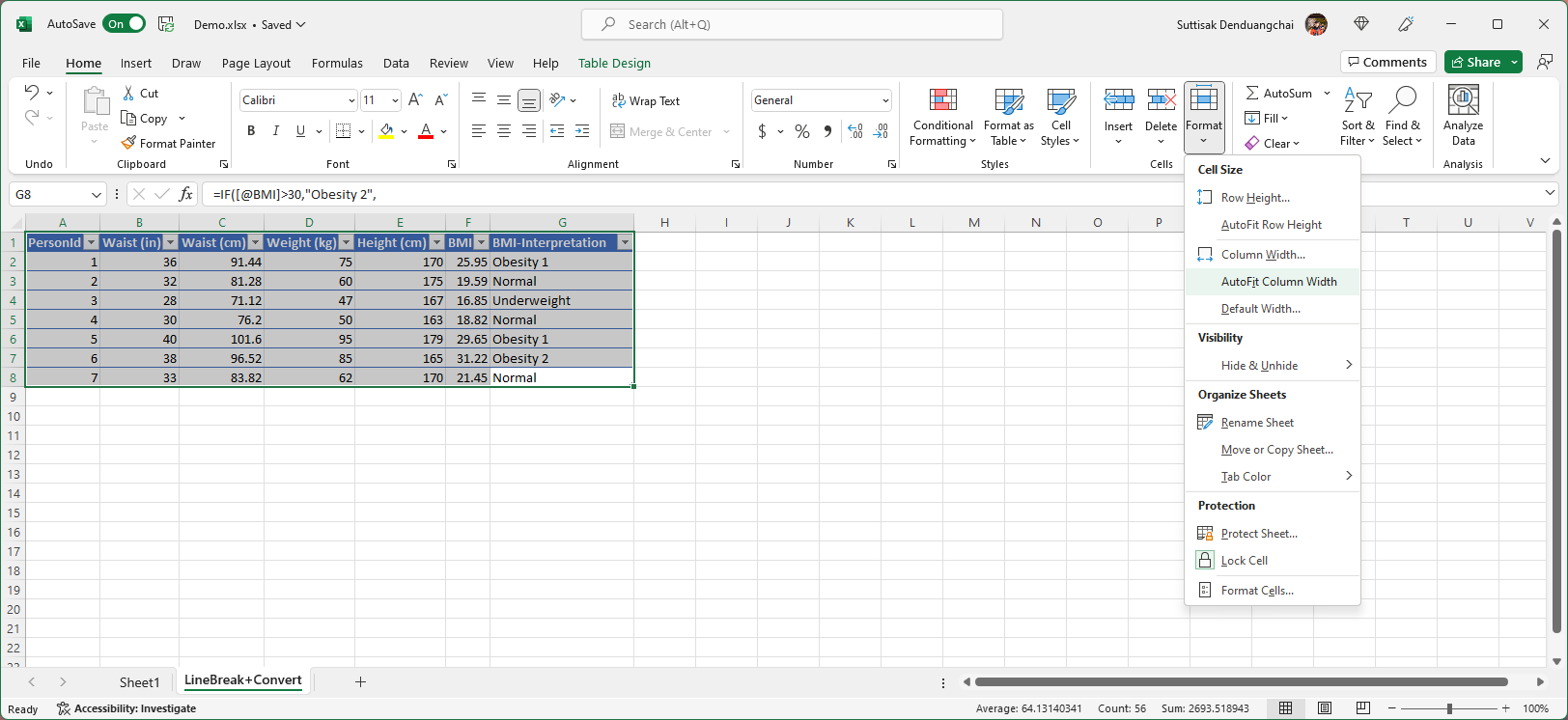The width and height of the screenshot is (1568, 720).
Task: Decrease font size with the small A icon
Action: click(441, 99)
